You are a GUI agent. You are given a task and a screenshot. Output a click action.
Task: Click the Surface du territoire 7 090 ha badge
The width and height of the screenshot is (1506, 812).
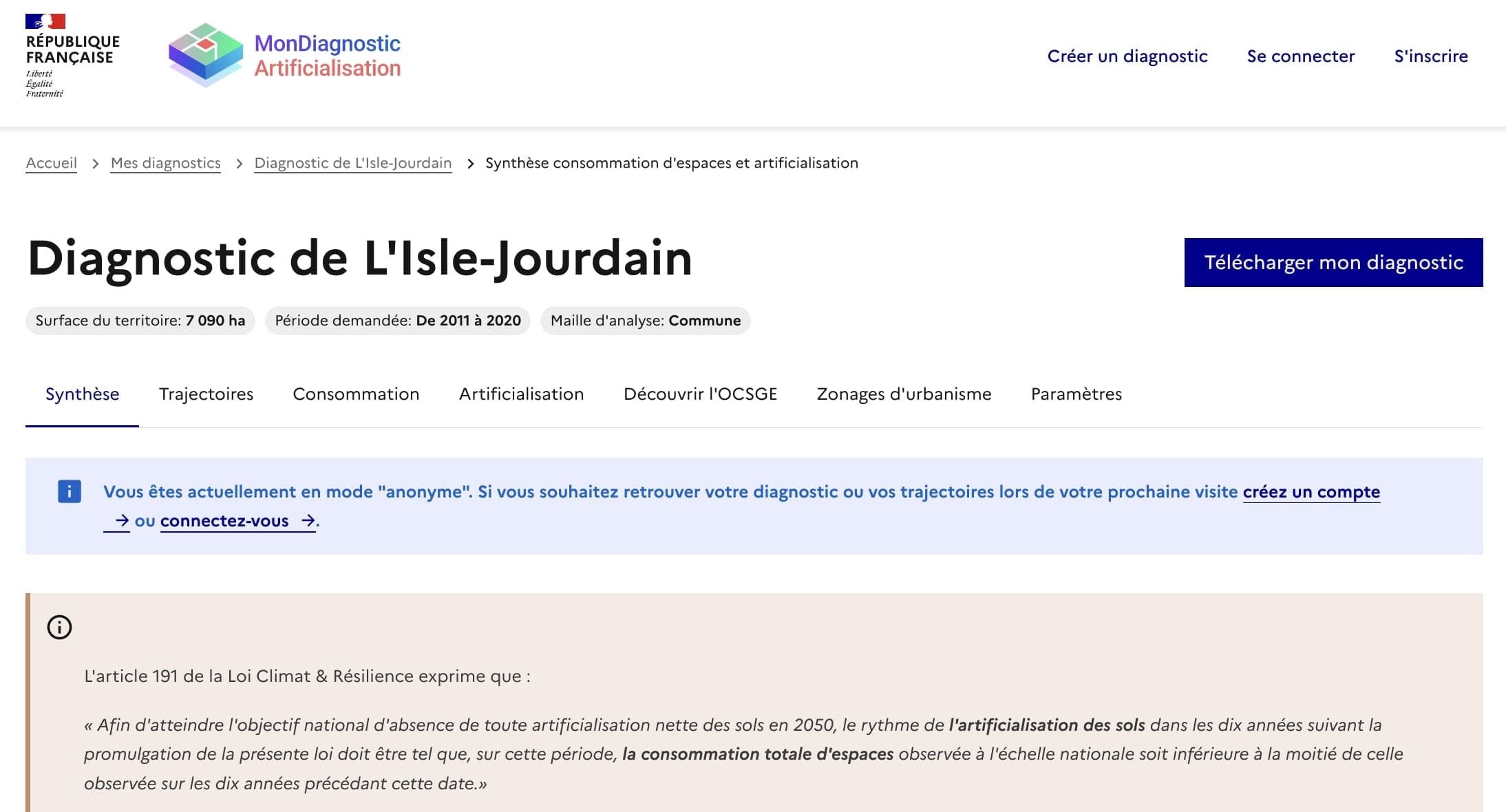[x=140, y=321]
